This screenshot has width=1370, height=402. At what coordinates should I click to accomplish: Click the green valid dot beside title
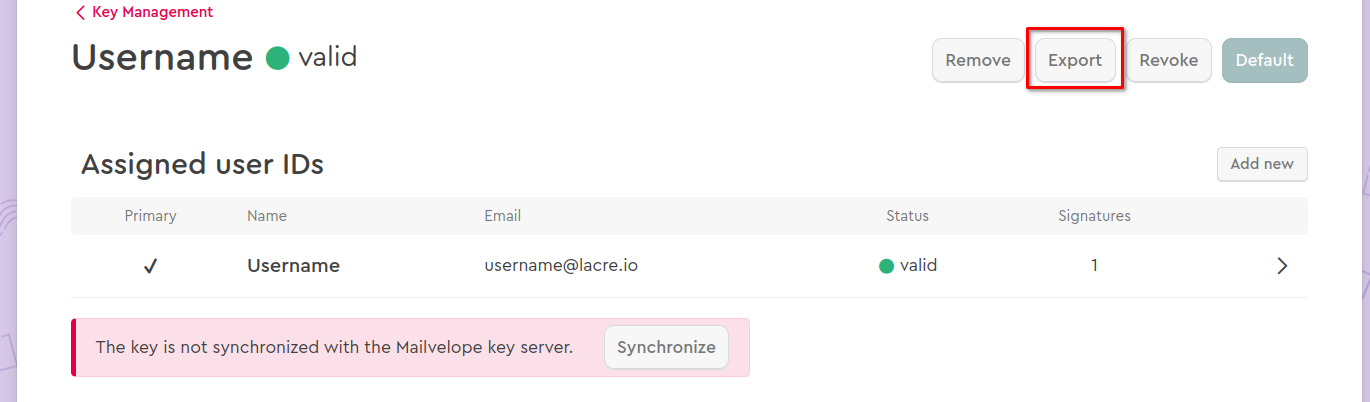(x=277, y=58)
